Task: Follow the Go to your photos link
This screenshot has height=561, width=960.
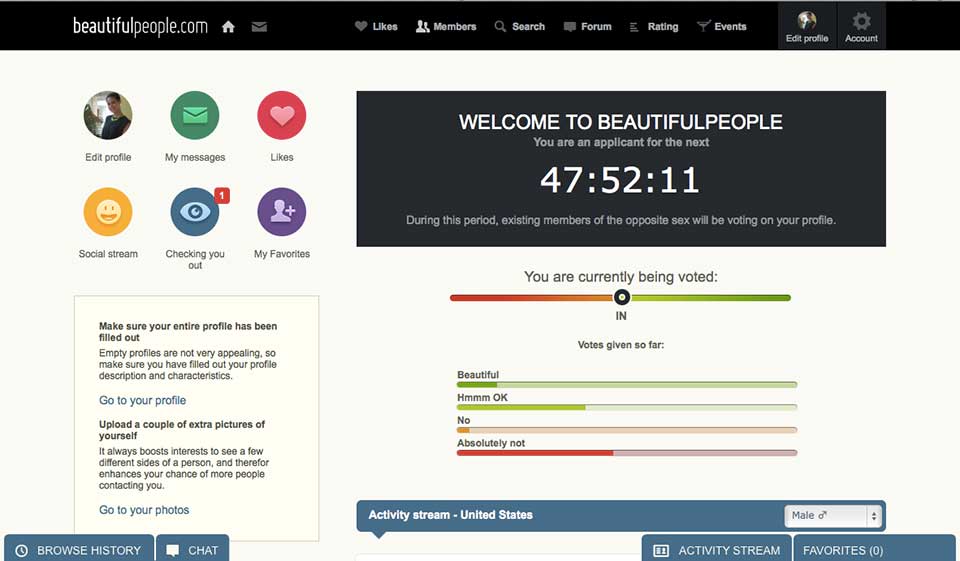Action: point(144,510)
